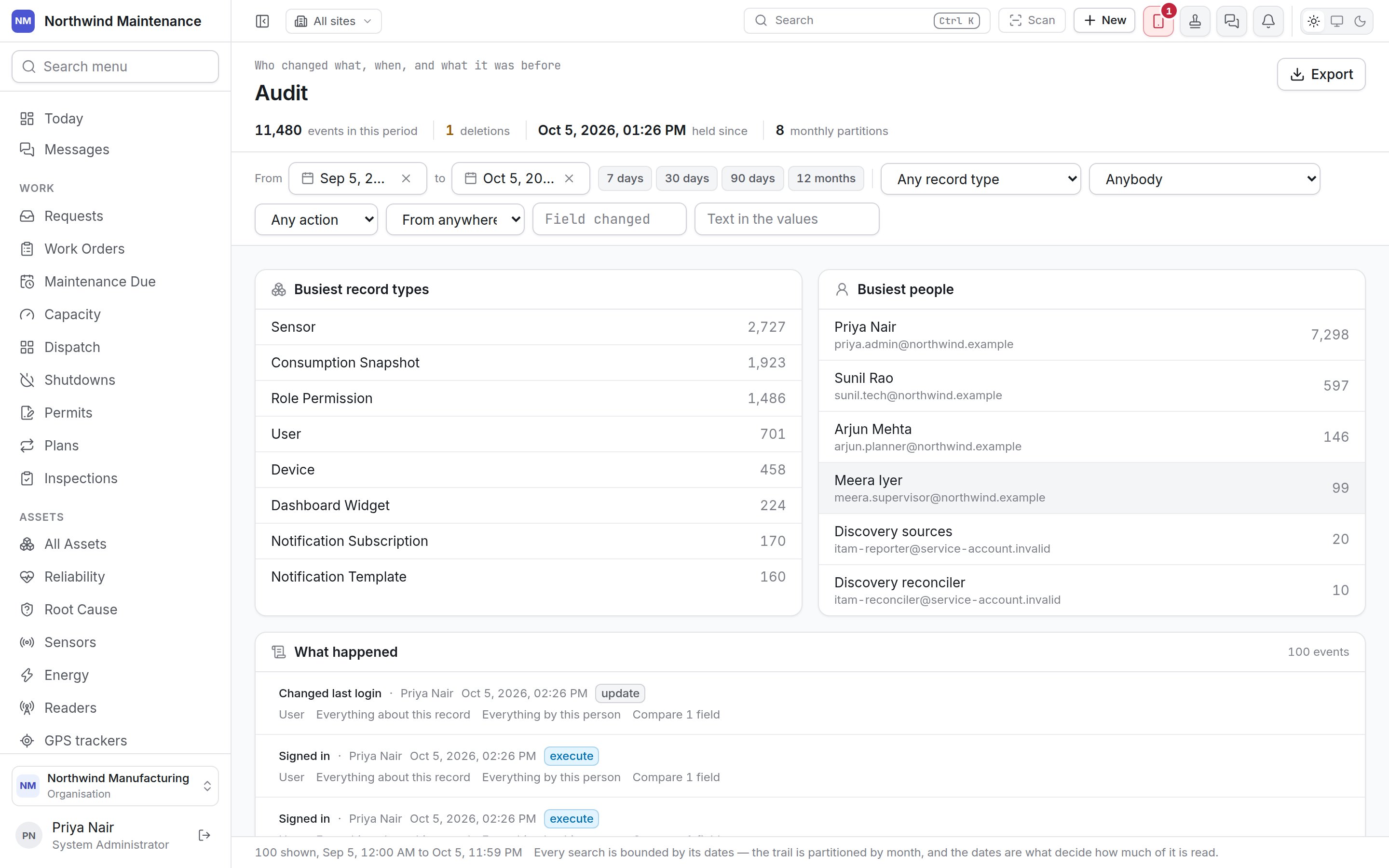Image resolution: width=1389 pixels, height=868 pixels.
Task: Focus the Search menu field
Action: (115, 67)
